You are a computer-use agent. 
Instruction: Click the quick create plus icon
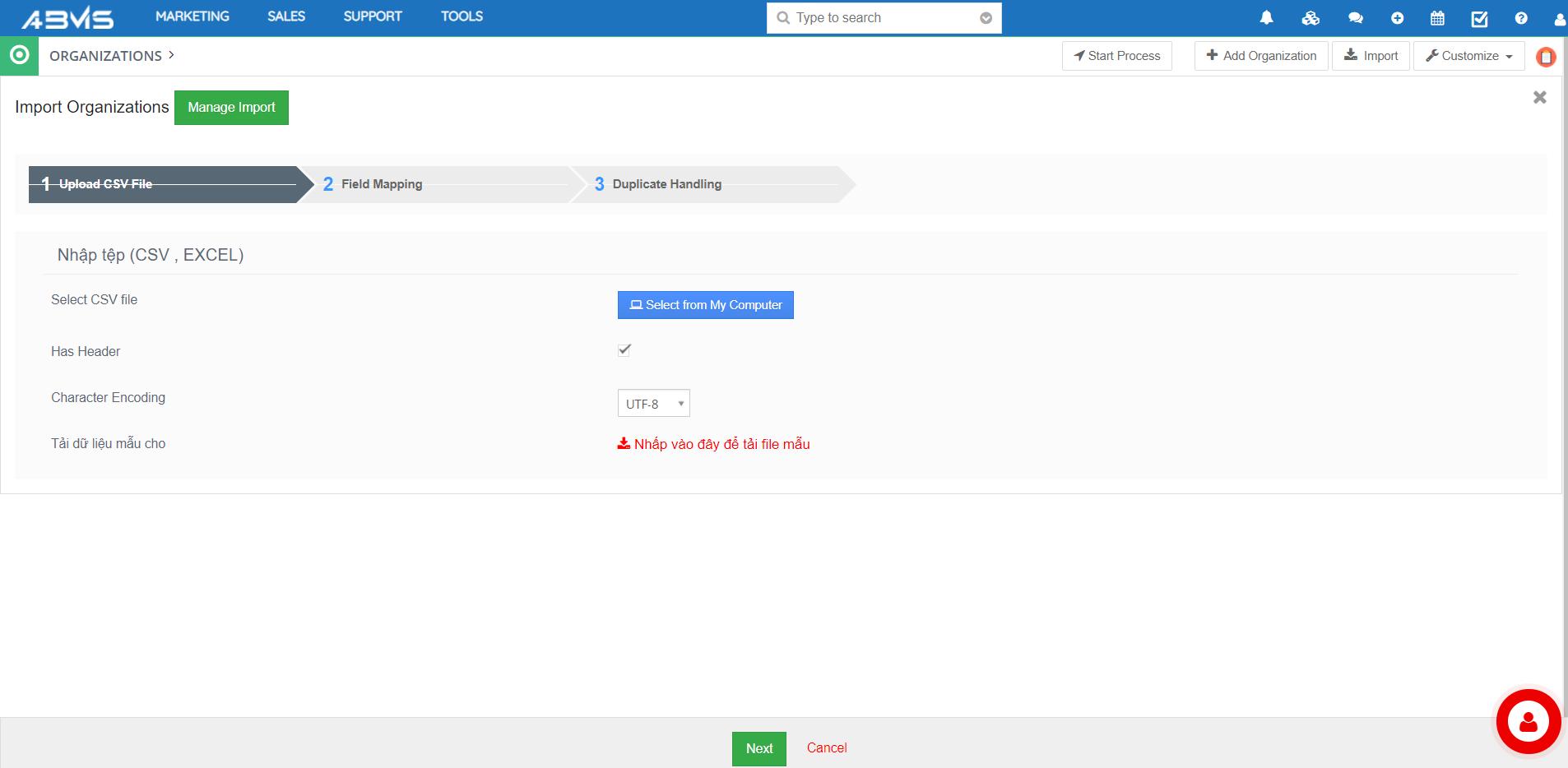pyautogui.click(x=1397, y=17)
